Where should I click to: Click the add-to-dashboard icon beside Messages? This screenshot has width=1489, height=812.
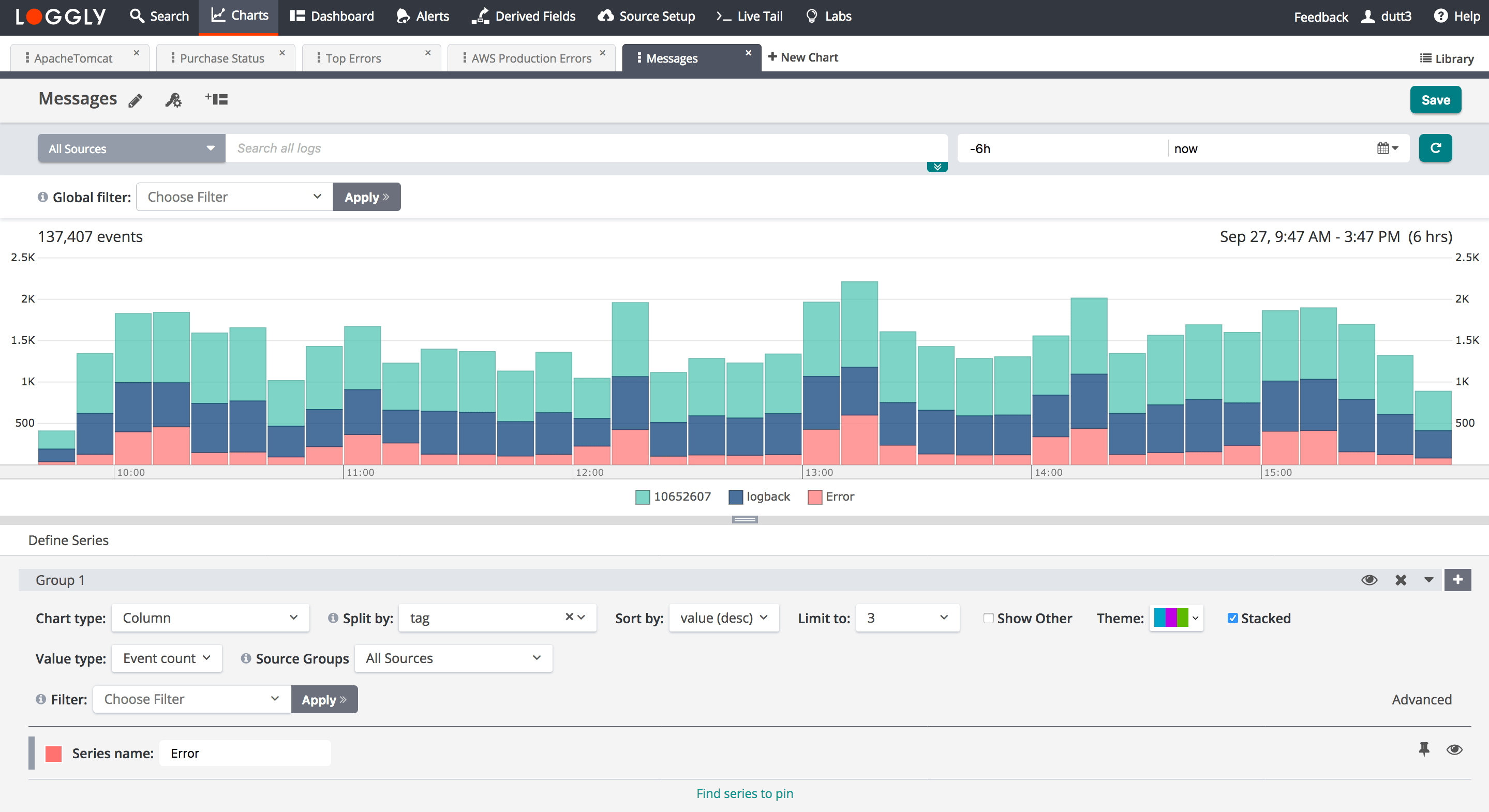216,99
